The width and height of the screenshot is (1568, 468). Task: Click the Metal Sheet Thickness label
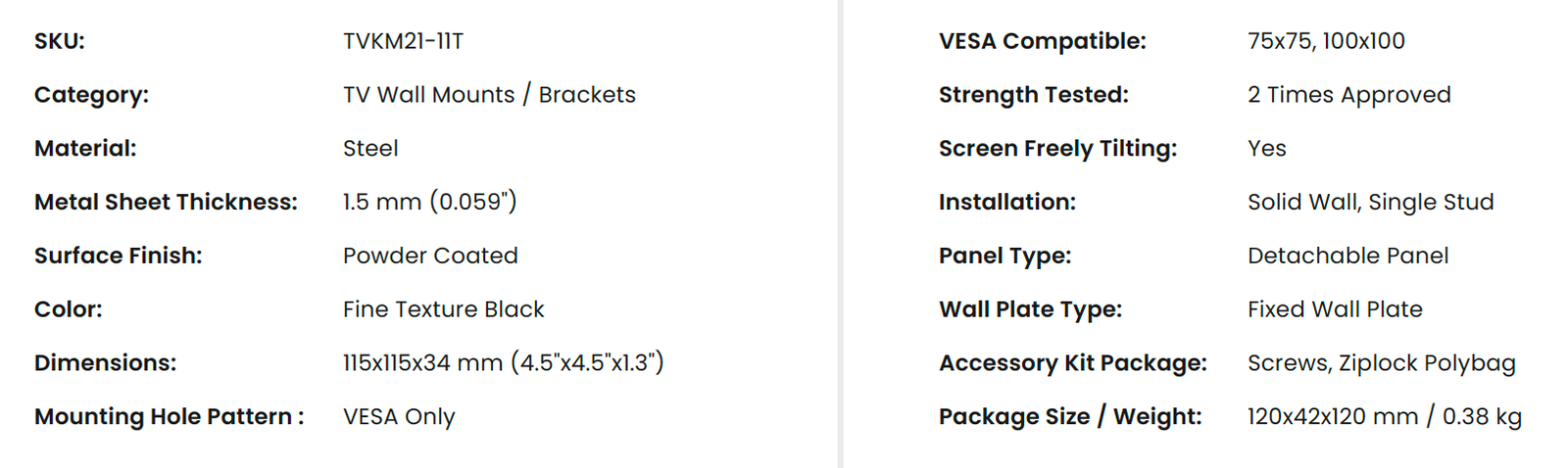pos(166,202)
